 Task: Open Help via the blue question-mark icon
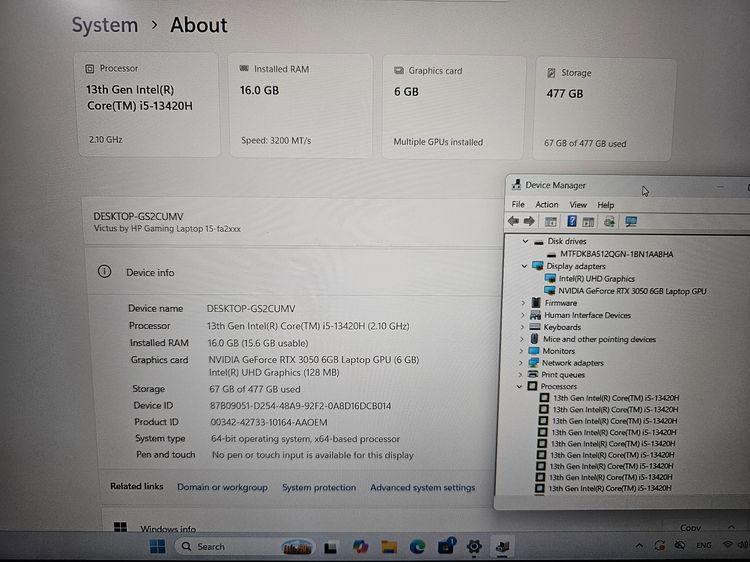point(572,221)
